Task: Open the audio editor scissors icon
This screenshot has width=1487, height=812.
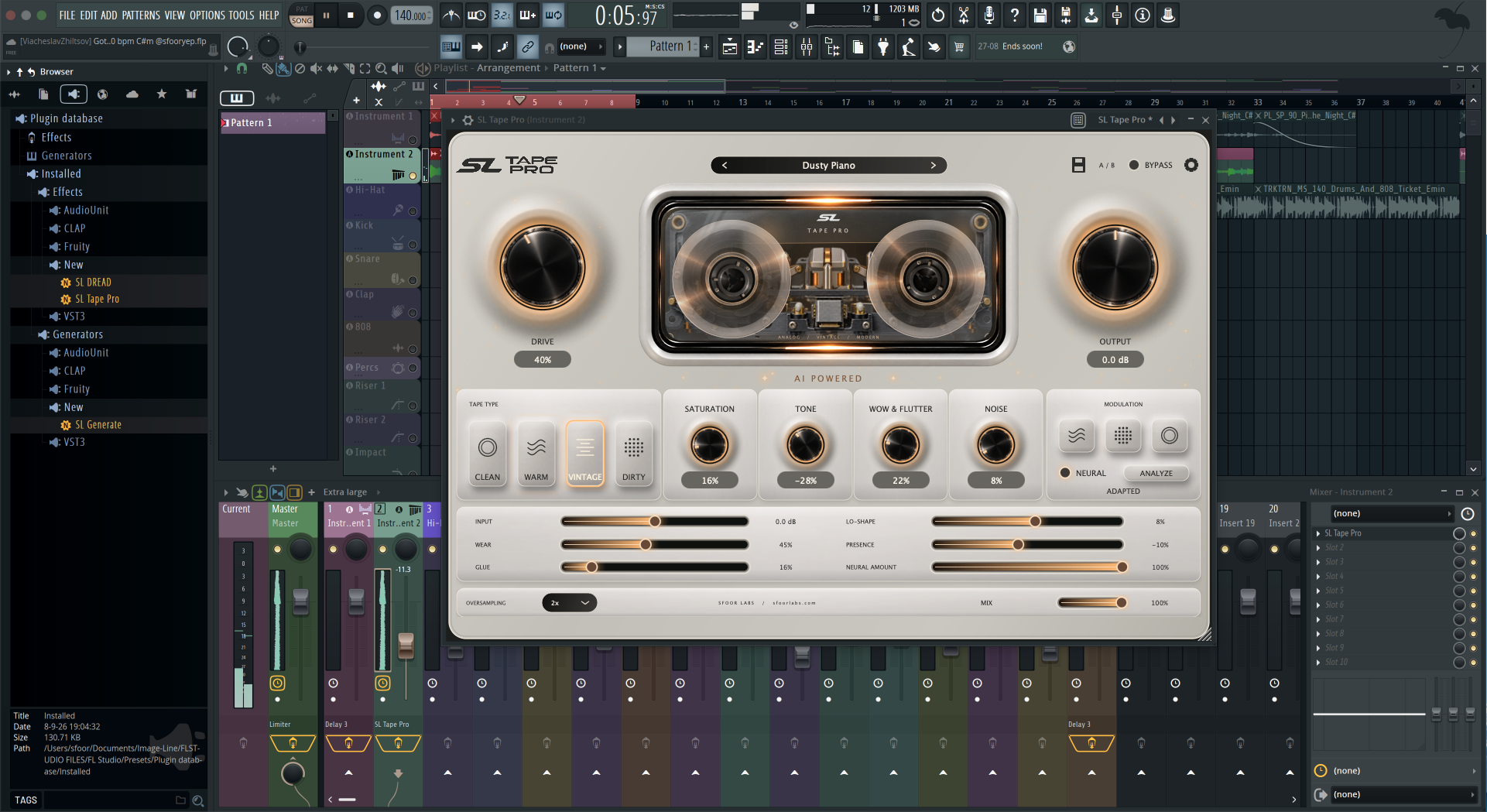Action: 964,15
